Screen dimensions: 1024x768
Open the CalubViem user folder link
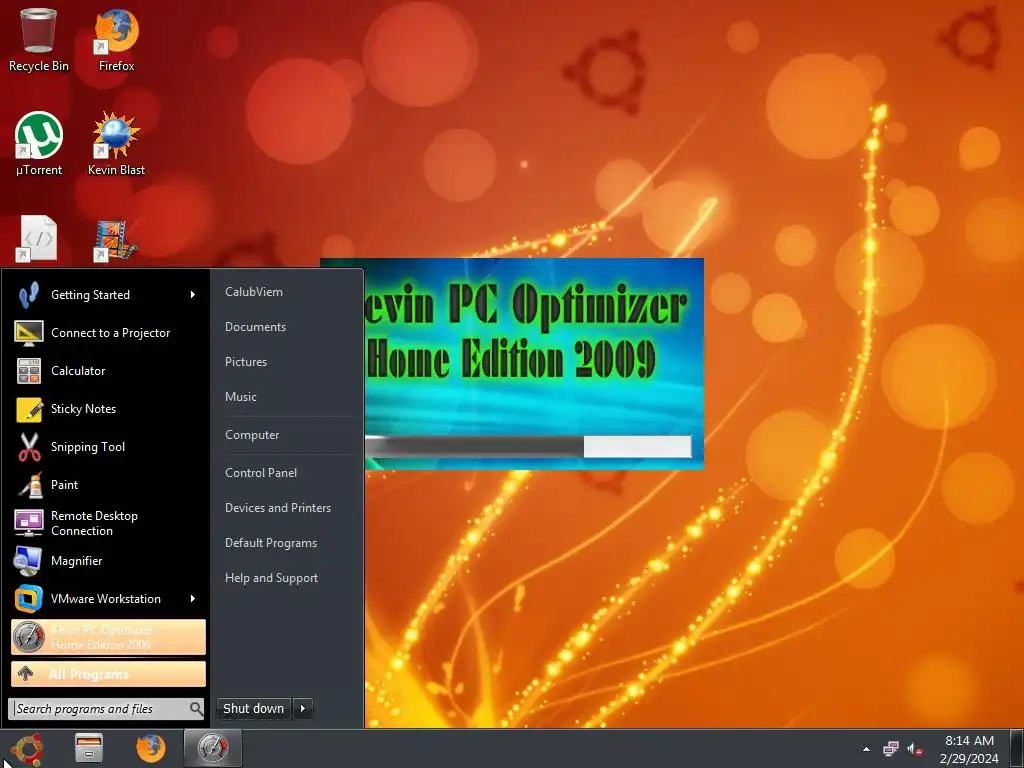254,292
